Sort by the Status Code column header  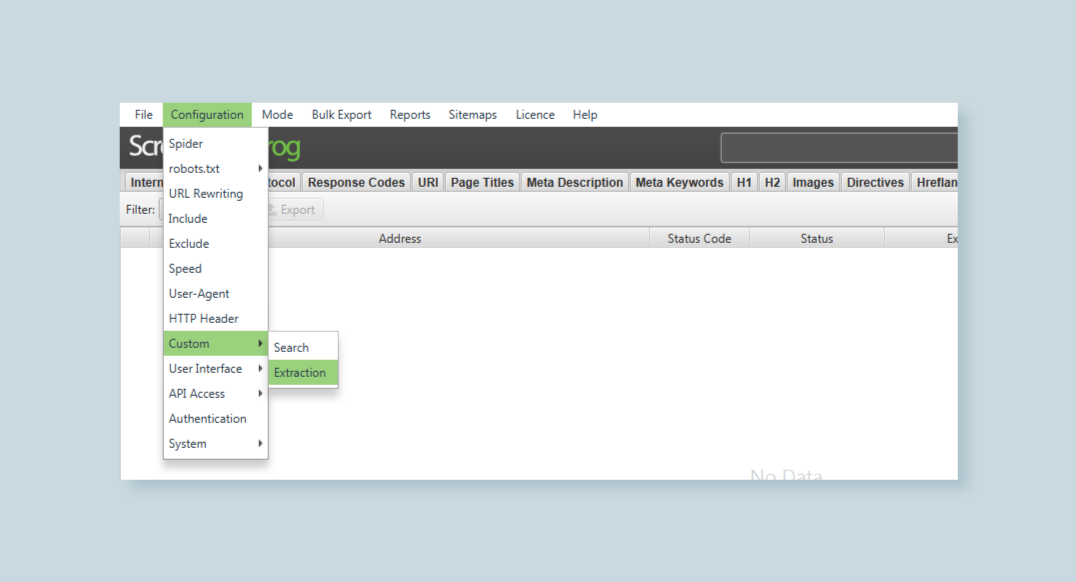(x=699, y=239)
